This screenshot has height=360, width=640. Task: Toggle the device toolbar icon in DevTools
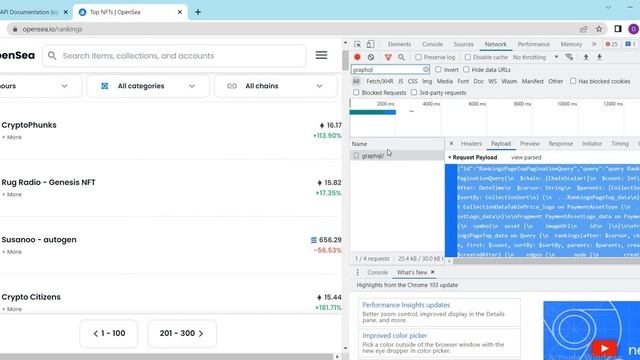(x=370, y=44)
